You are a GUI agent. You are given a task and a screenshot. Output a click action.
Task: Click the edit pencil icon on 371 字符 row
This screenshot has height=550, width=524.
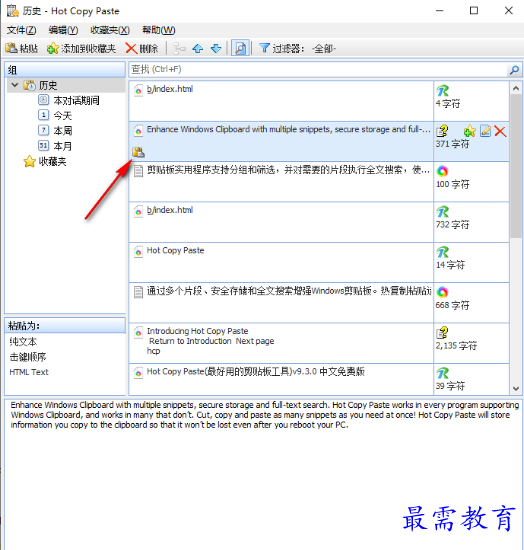(x=485, y=131)
